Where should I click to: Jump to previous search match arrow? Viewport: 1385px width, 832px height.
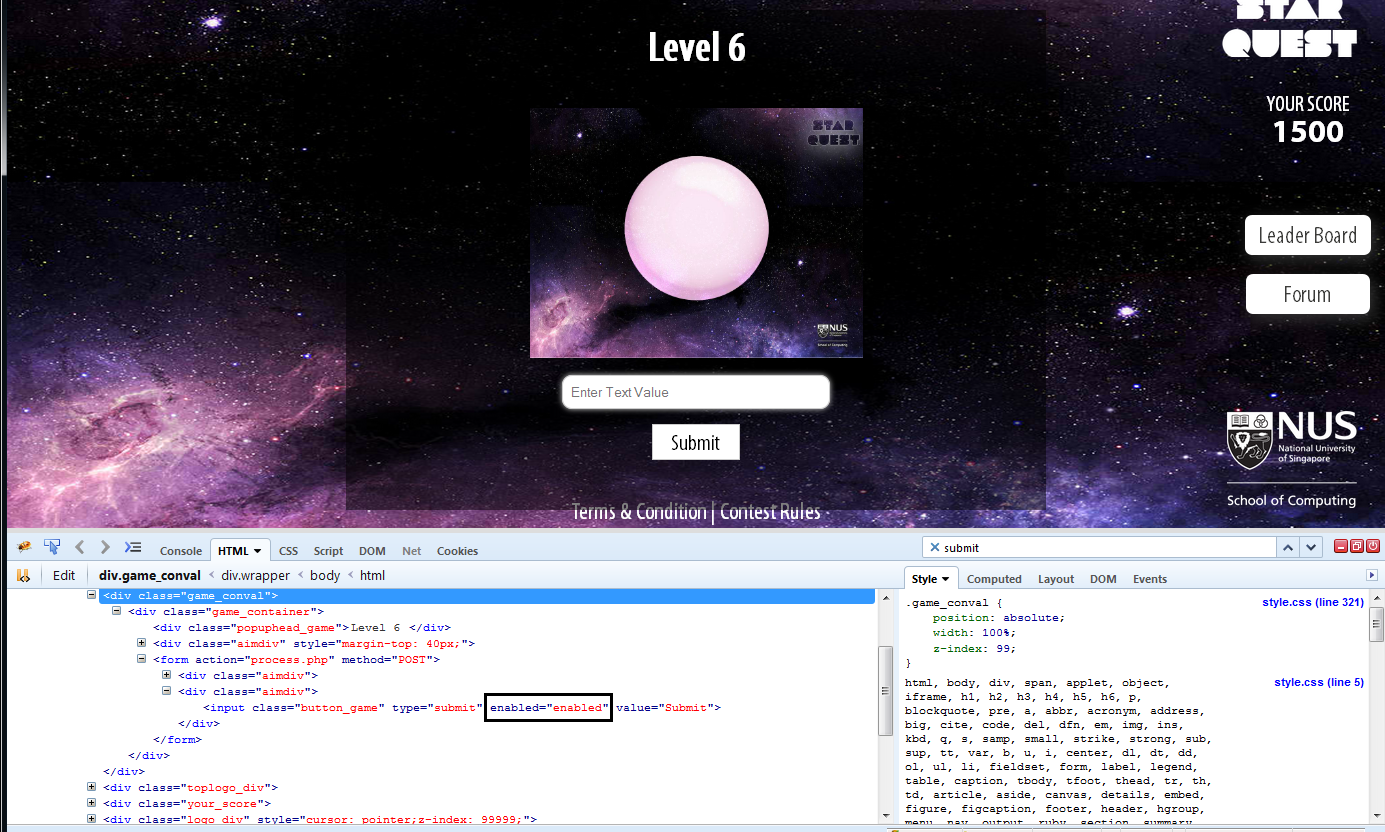pyautogui.click(x=1289, y=547)
